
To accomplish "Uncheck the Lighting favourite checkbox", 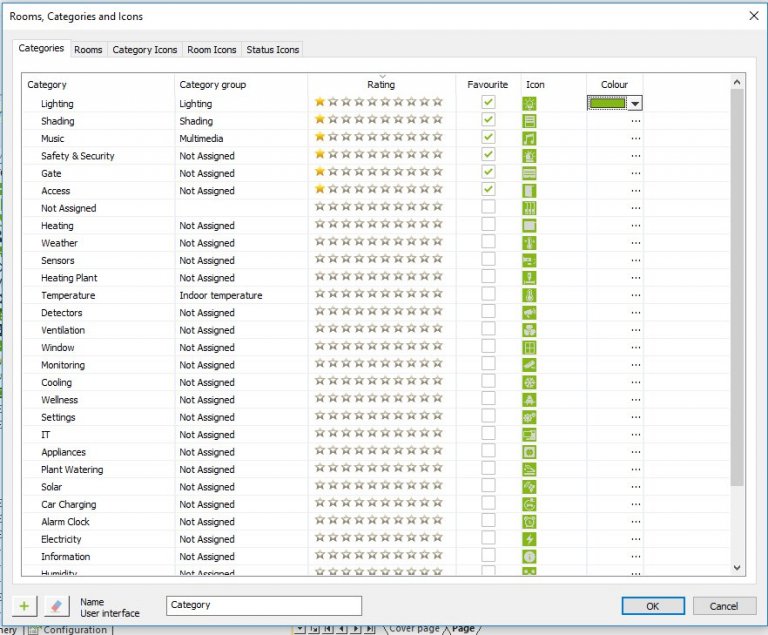I will (x=488, y=103).
